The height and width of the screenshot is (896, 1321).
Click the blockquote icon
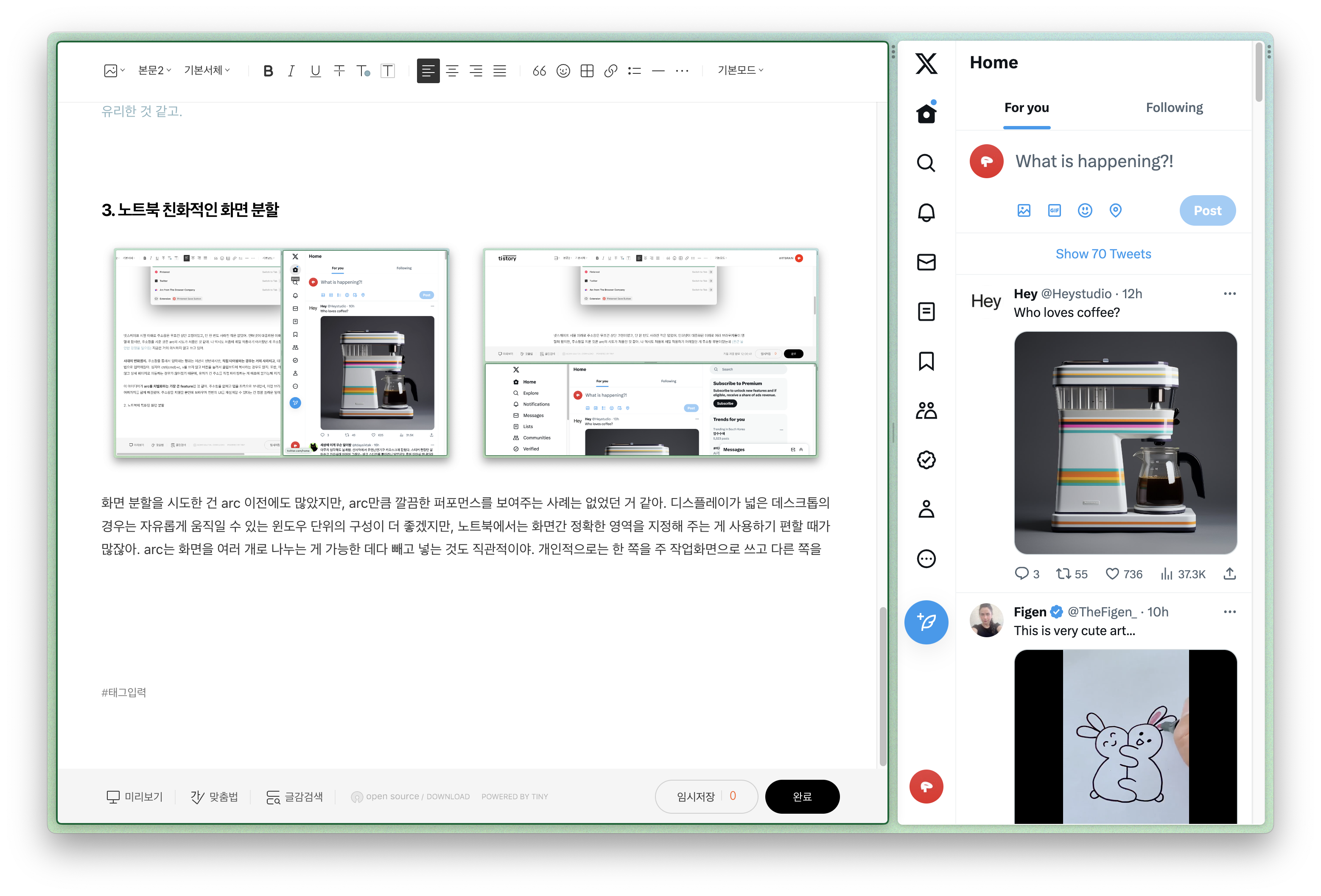click(539, 71)
